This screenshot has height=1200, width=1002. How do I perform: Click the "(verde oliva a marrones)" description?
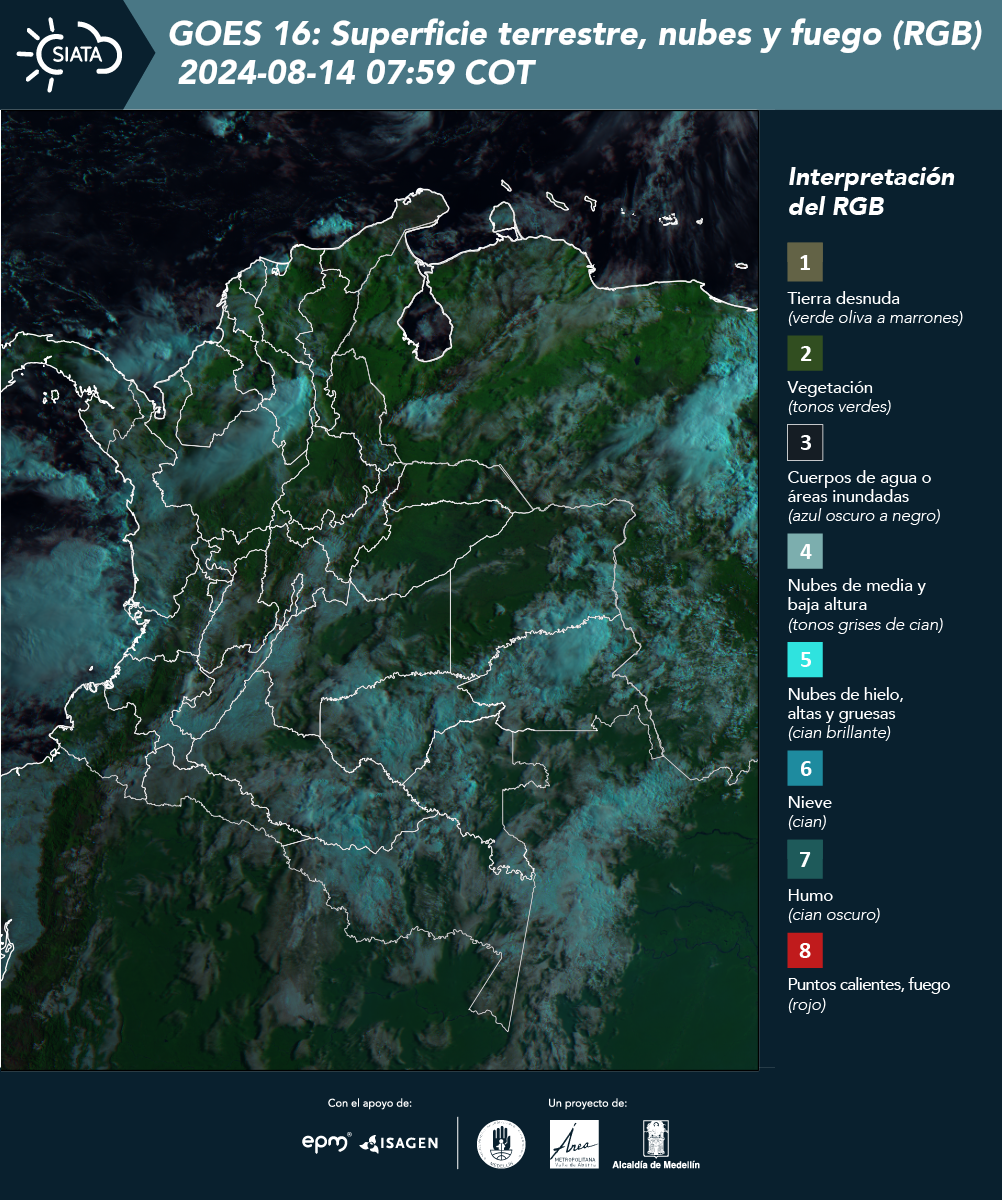tap(875, 318)
